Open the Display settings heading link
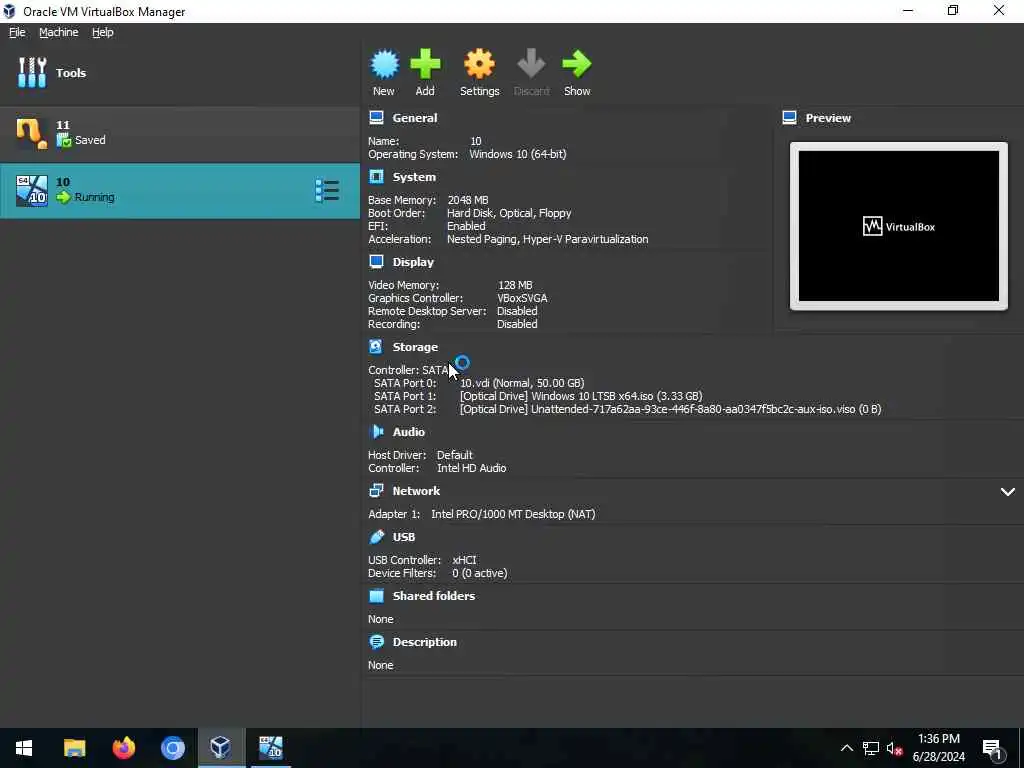This screenshot has width=1024, height=768. [x=413, y=262]
